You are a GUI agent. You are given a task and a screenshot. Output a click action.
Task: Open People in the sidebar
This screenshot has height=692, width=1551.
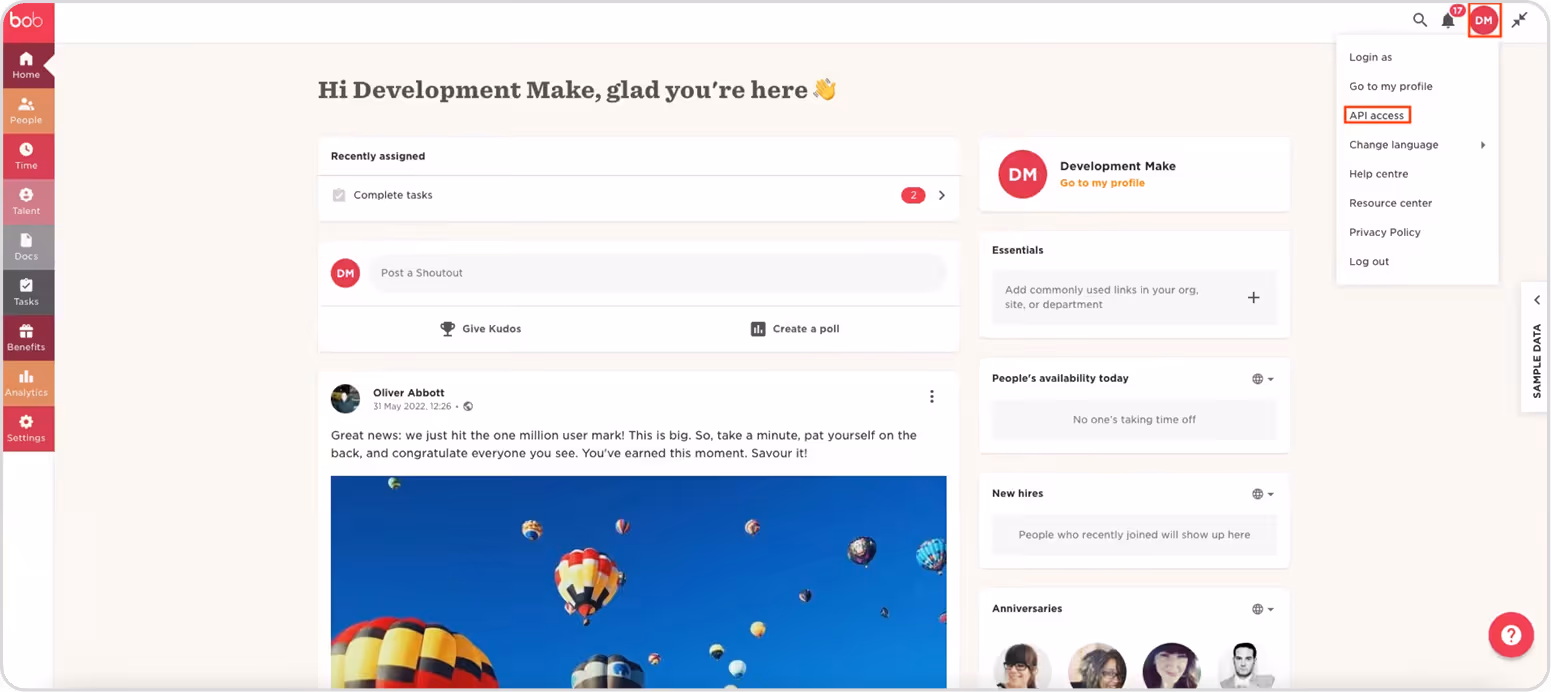pyautogui.click(x=27, y=111)
